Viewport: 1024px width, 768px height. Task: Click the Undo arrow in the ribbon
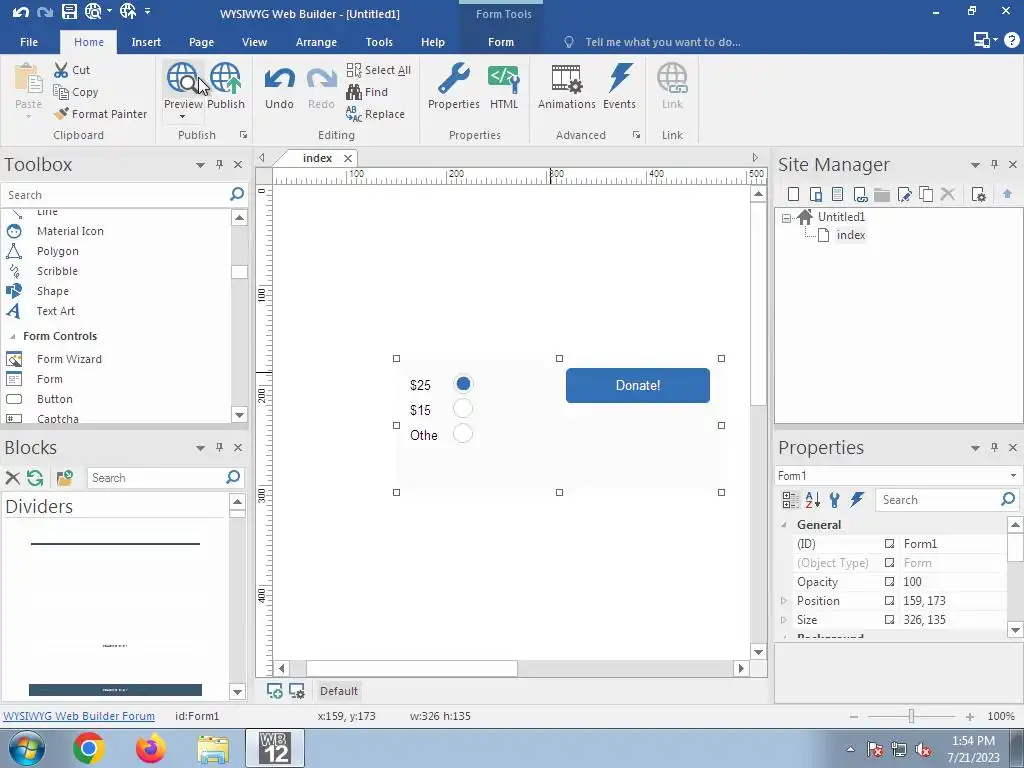279,79
